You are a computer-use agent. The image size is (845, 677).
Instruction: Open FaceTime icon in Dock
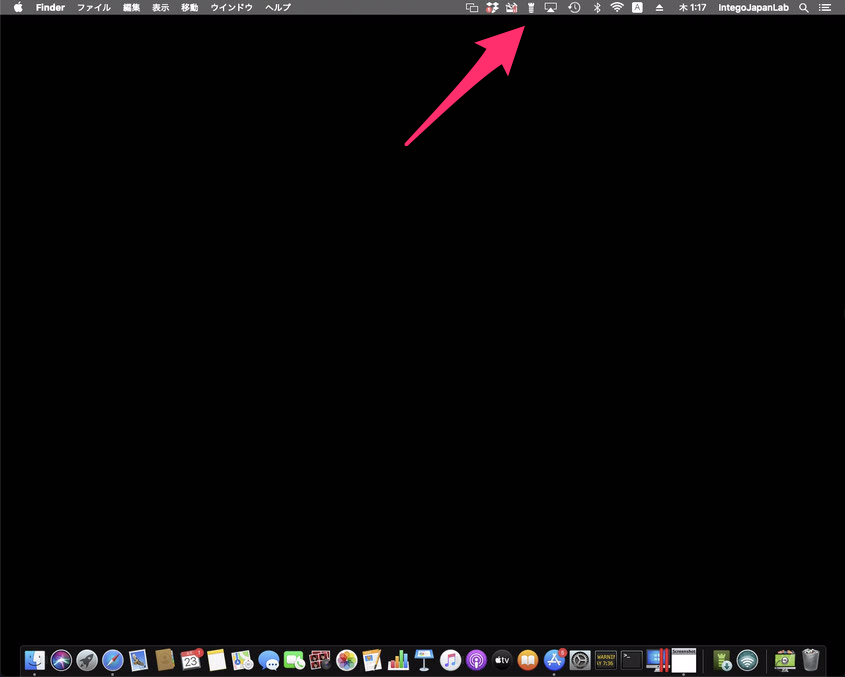[x=294, y=660]
